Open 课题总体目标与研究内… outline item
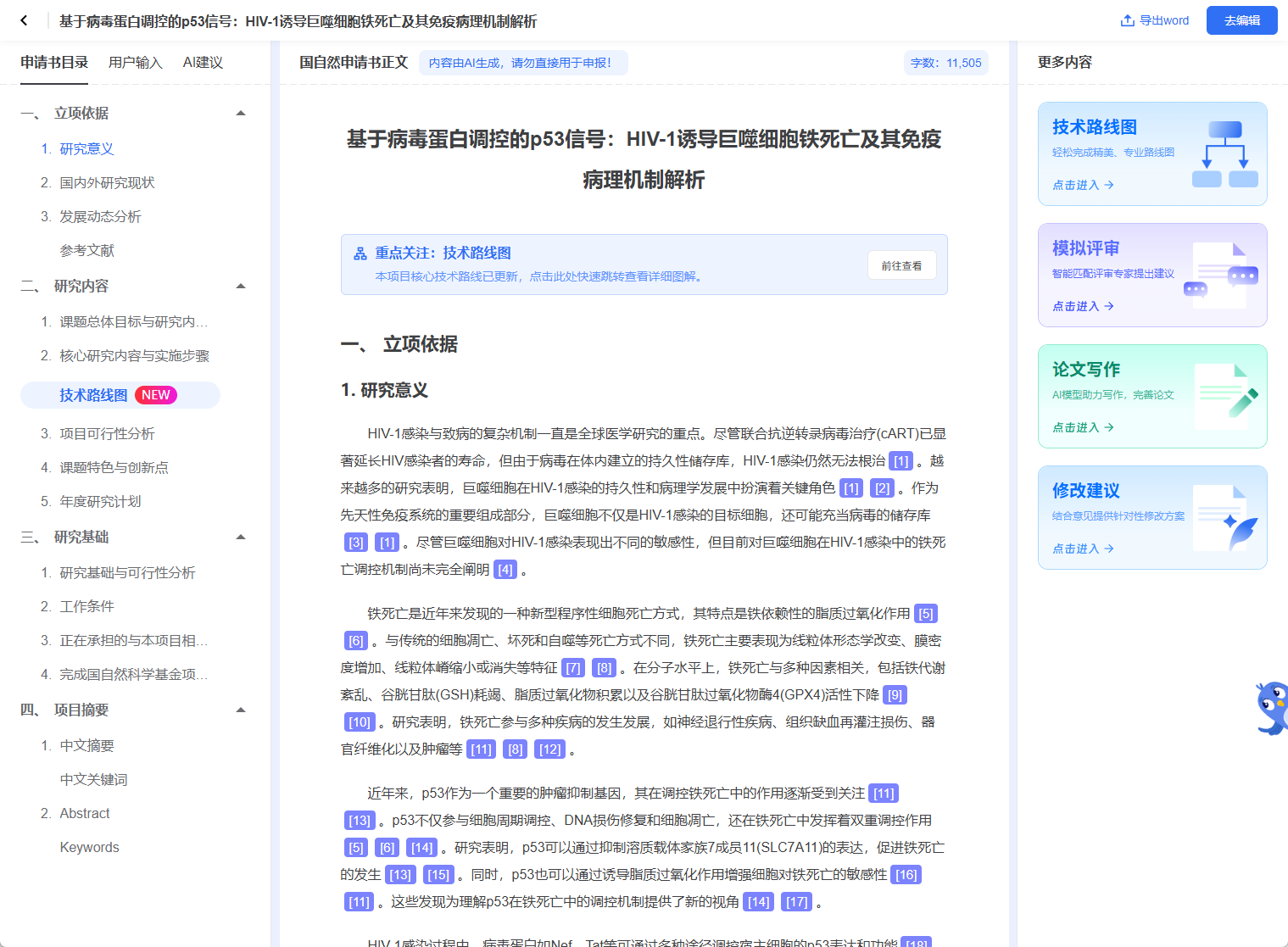The height and width of the screenshot is (947, 1288). pos(133,322)
